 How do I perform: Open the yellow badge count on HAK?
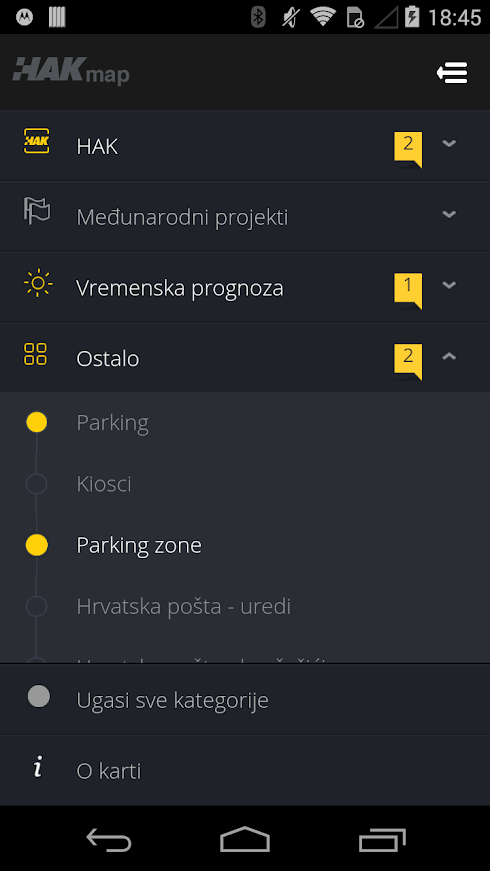pyautogui.click(x=408, y=149)
